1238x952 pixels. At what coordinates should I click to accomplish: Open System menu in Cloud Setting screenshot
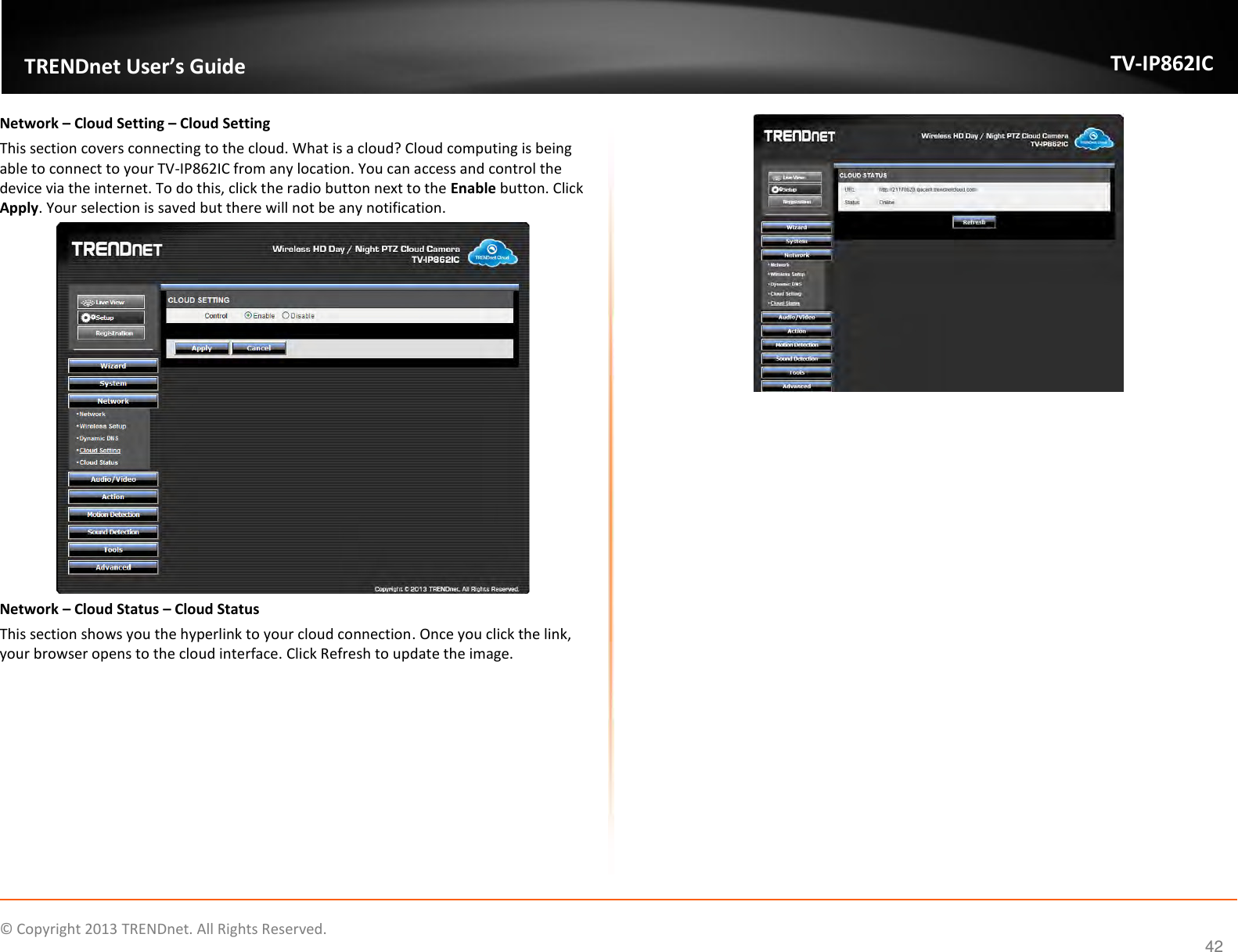click(x=113, y=383)
